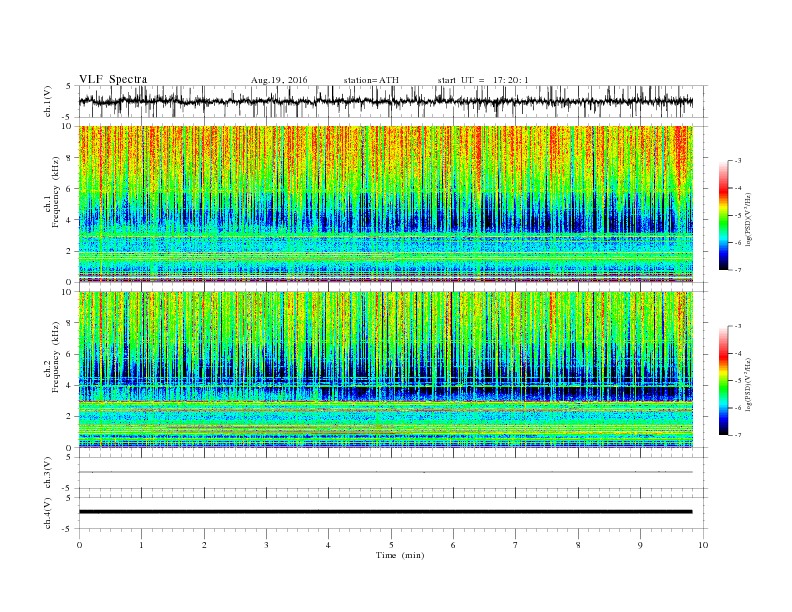Click the "ch.1(V)" waveform axis label

[48, 101]
